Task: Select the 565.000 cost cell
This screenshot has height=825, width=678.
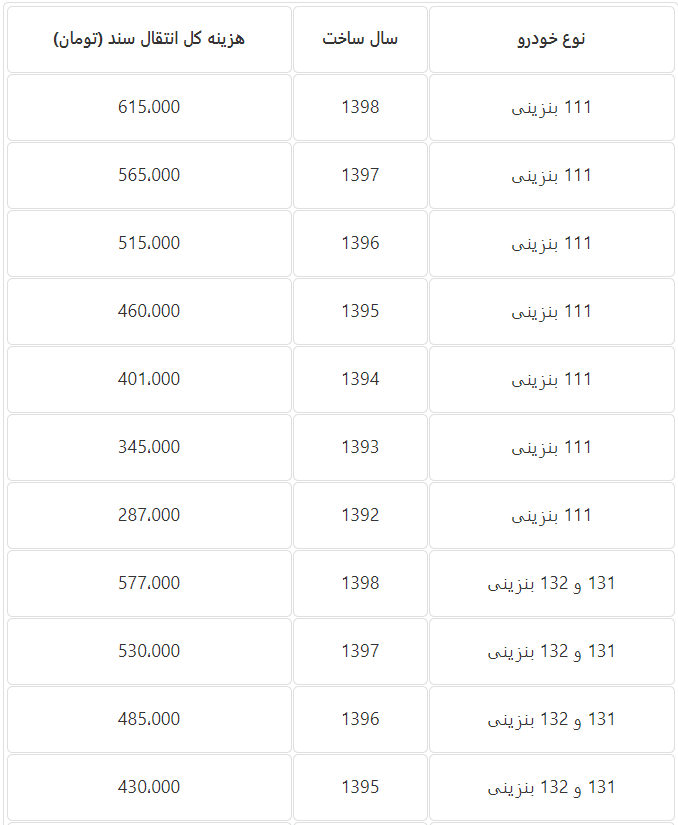Action: click(149, 175)
